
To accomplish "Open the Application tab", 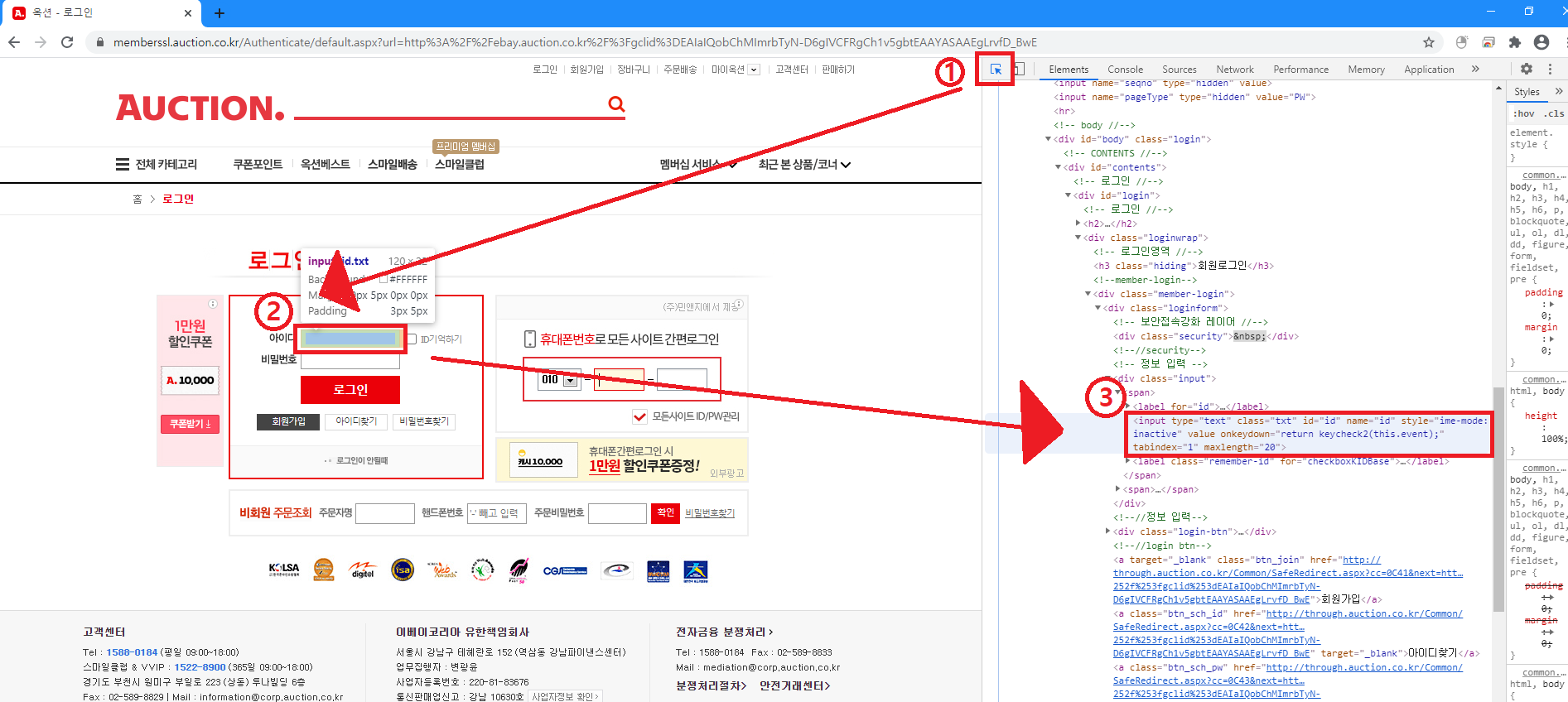I will coord(1429,70).
